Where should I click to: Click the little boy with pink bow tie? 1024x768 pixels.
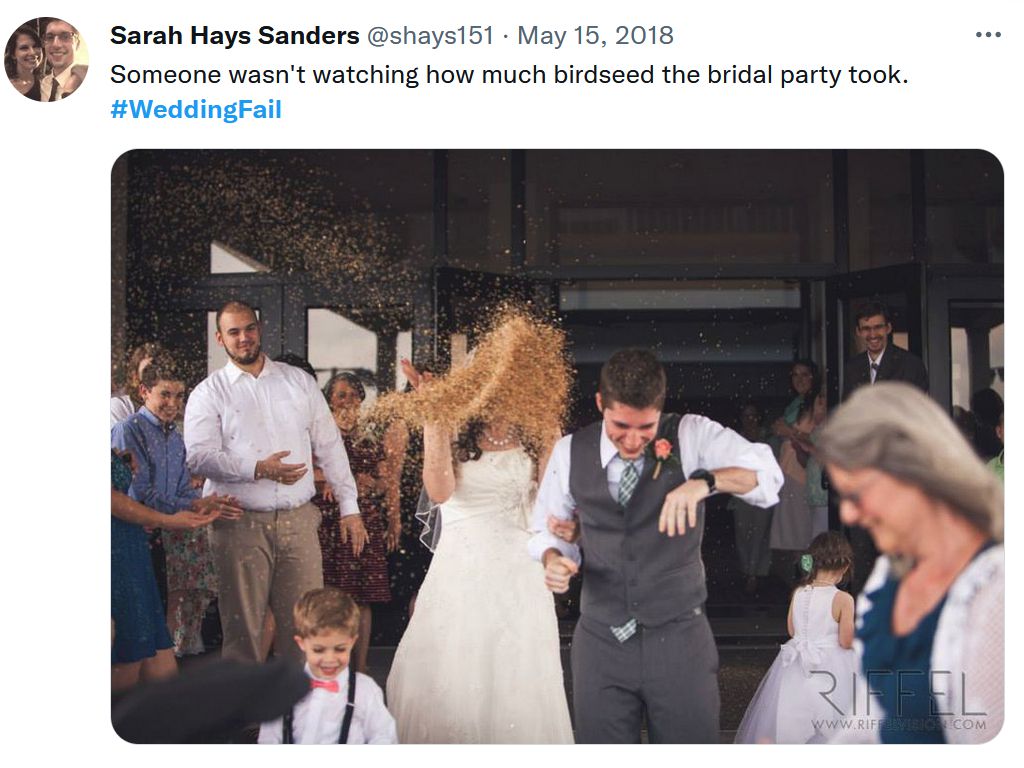327,670
